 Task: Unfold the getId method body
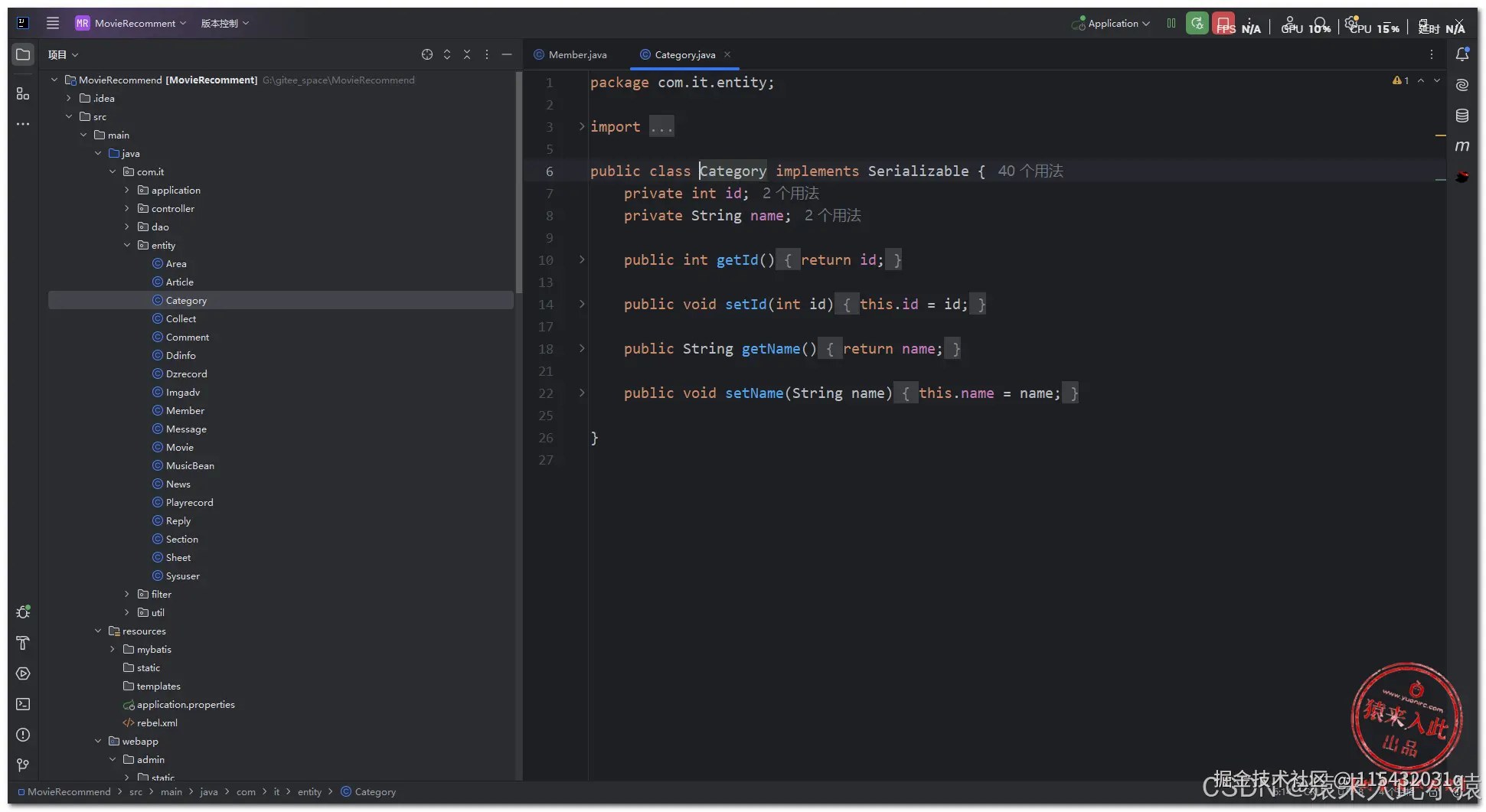[582, 259]
